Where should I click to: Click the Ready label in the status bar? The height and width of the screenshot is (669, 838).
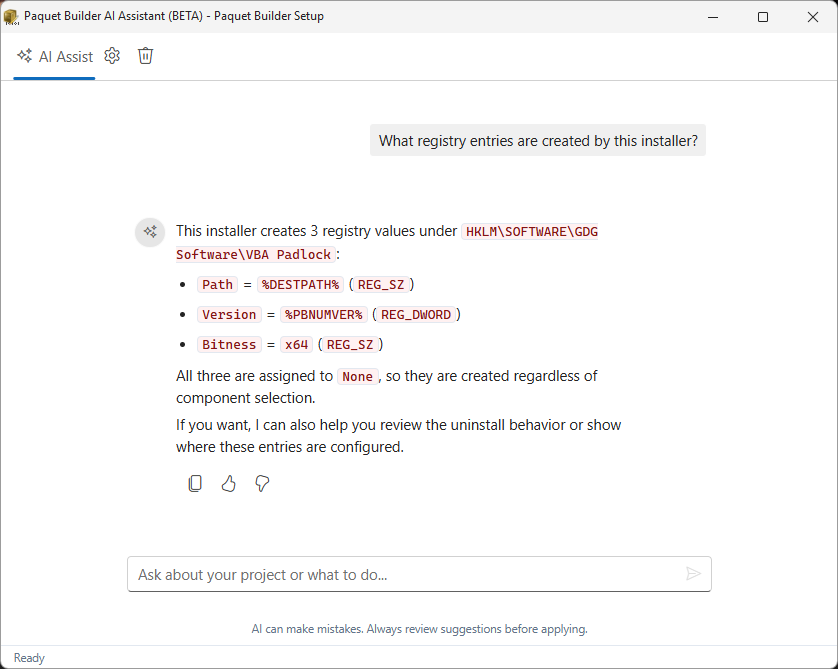(x=28, y=657)
